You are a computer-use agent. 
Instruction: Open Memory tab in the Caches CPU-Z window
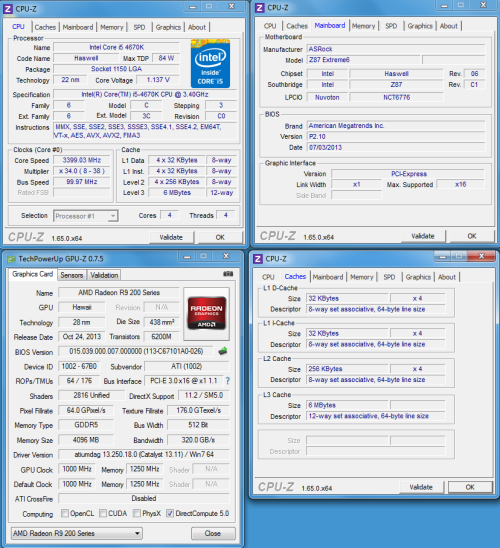click(x=362, y=277)
